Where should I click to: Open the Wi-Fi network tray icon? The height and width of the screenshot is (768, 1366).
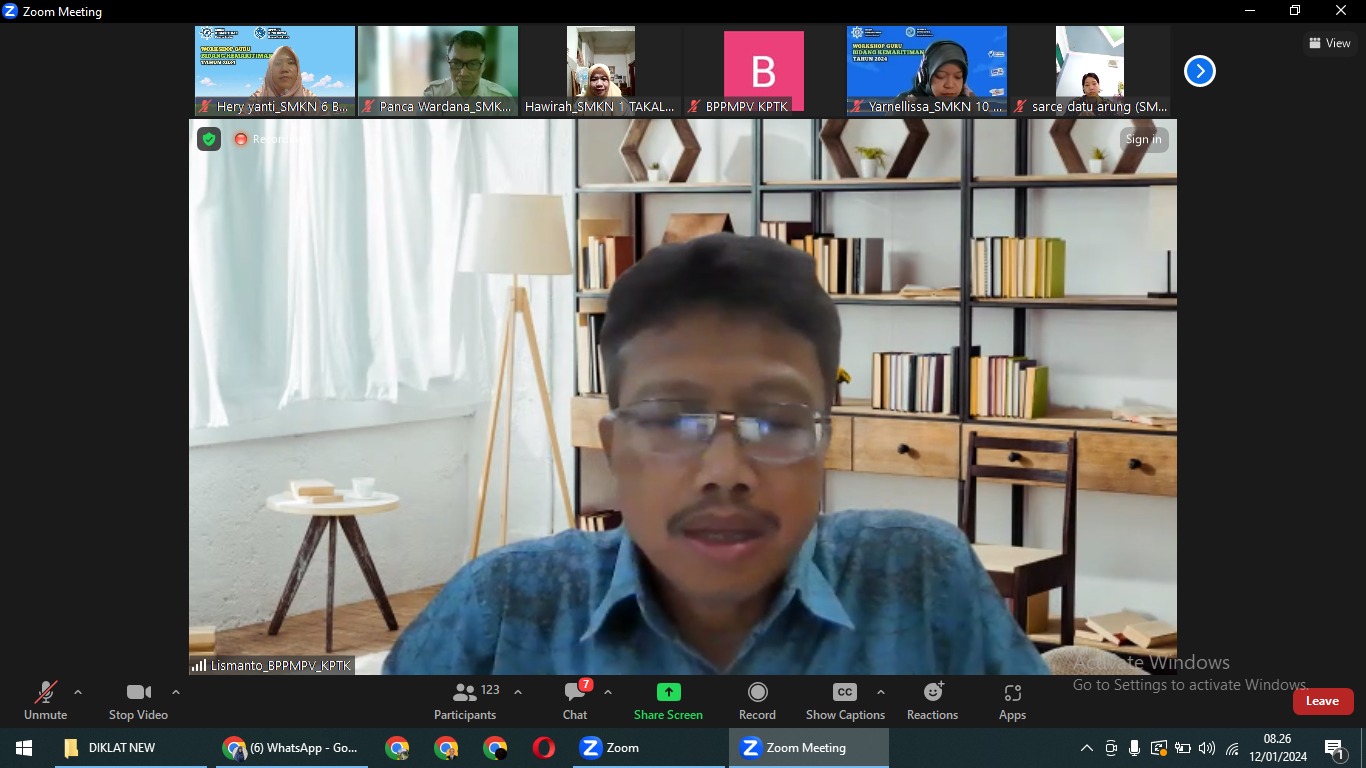pyautogui.click(x=1232, y=748)
